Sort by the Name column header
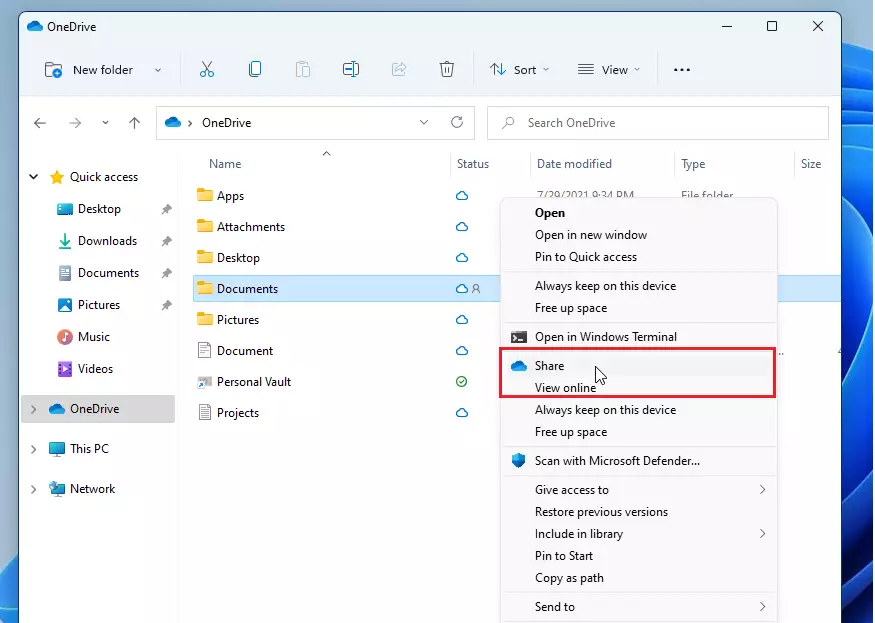 tap(225, 164)
